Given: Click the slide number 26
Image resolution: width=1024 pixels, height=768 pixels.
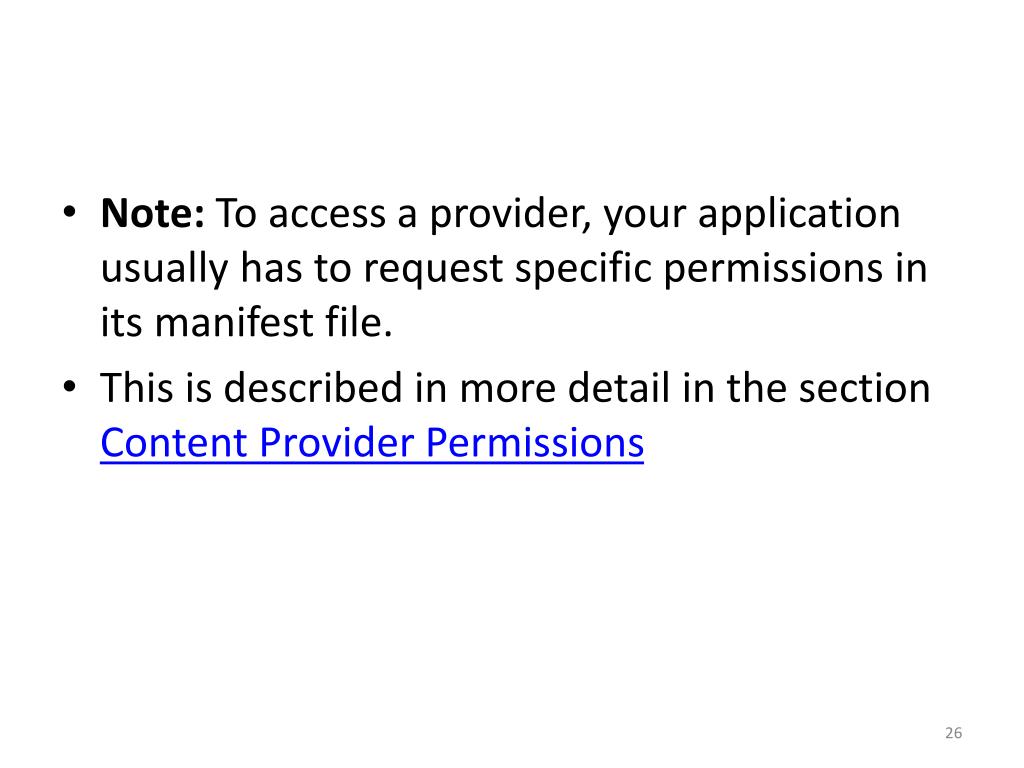Looking at the screenshot, I should tap(953, 733).
